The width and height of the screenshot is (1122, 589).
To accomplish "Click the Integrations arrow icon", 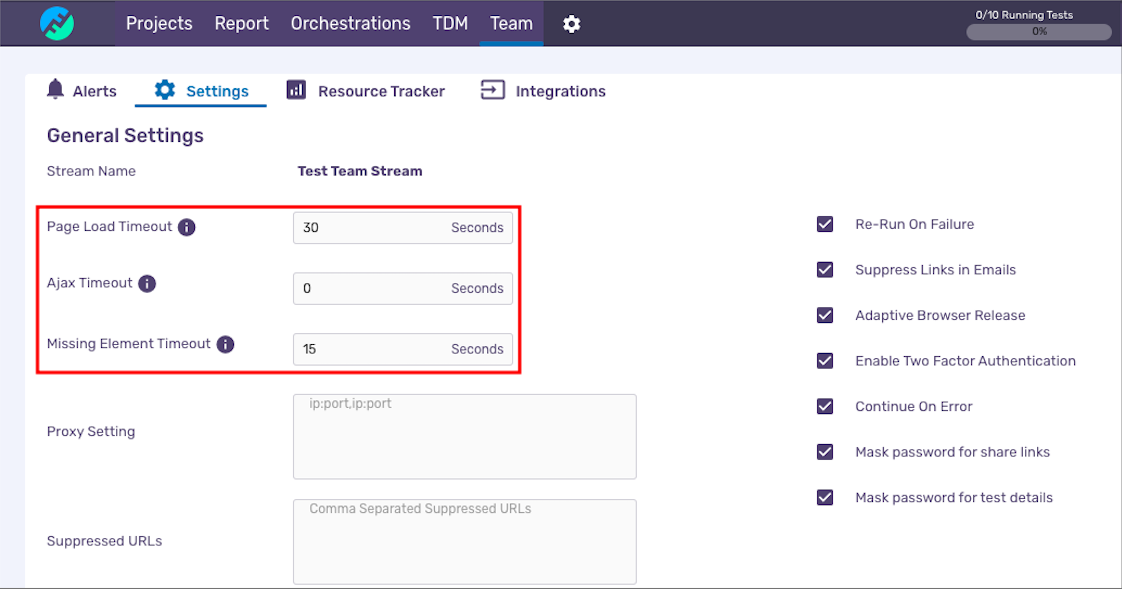I will 492,90.
